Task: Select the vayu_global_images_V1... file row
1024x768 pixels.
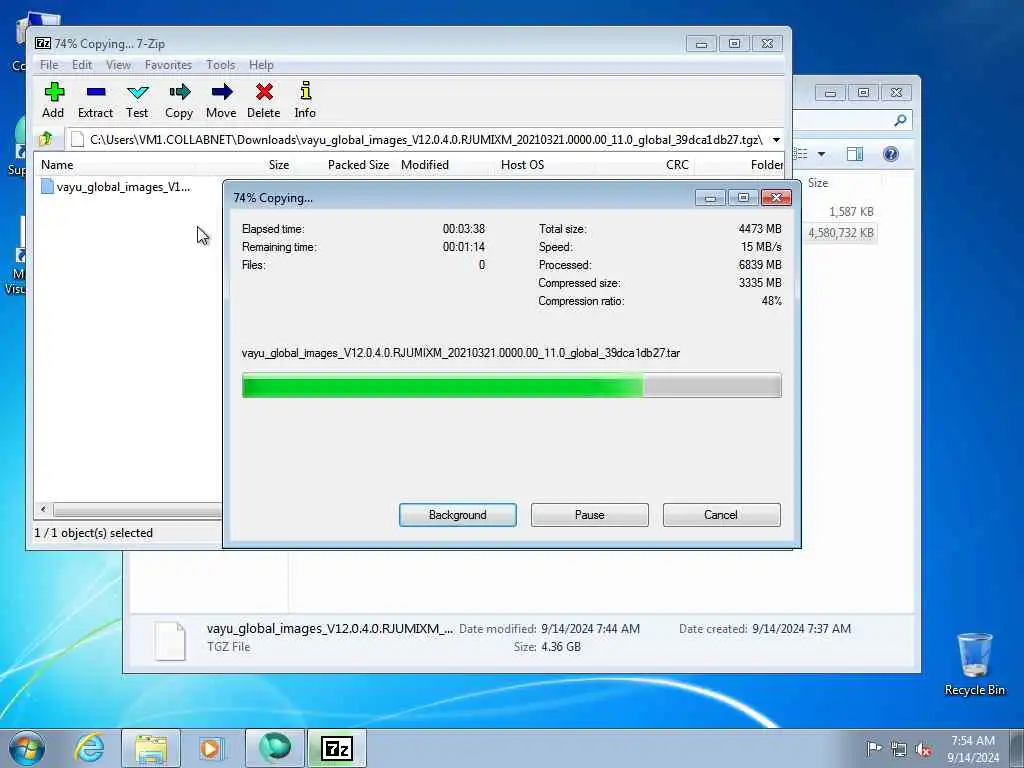Action: click(116, 187)
